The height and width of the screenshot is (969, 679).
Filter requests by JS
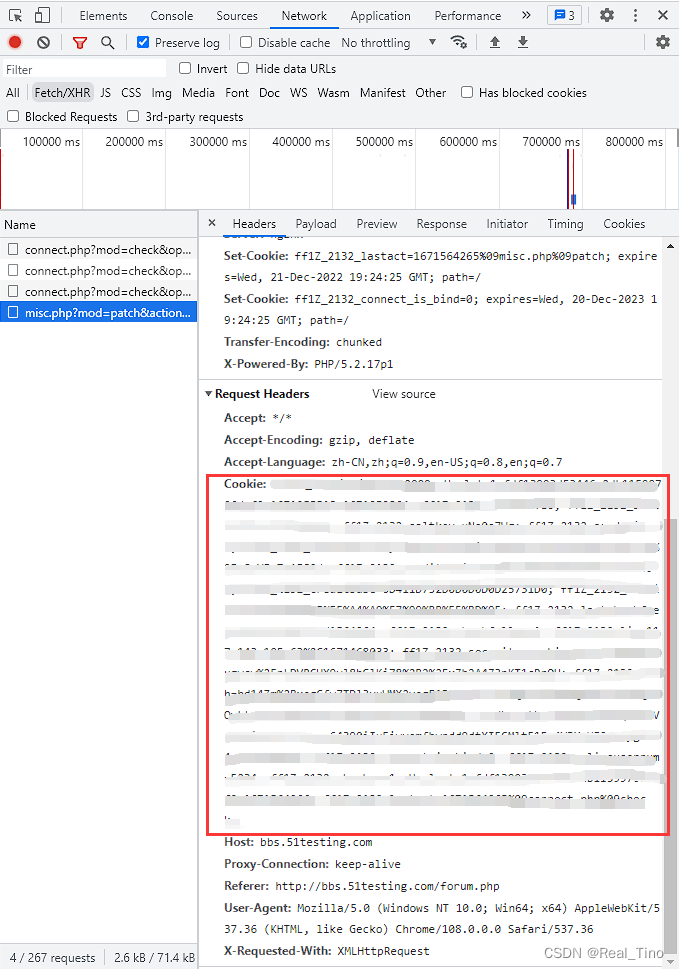pos(106,93)
